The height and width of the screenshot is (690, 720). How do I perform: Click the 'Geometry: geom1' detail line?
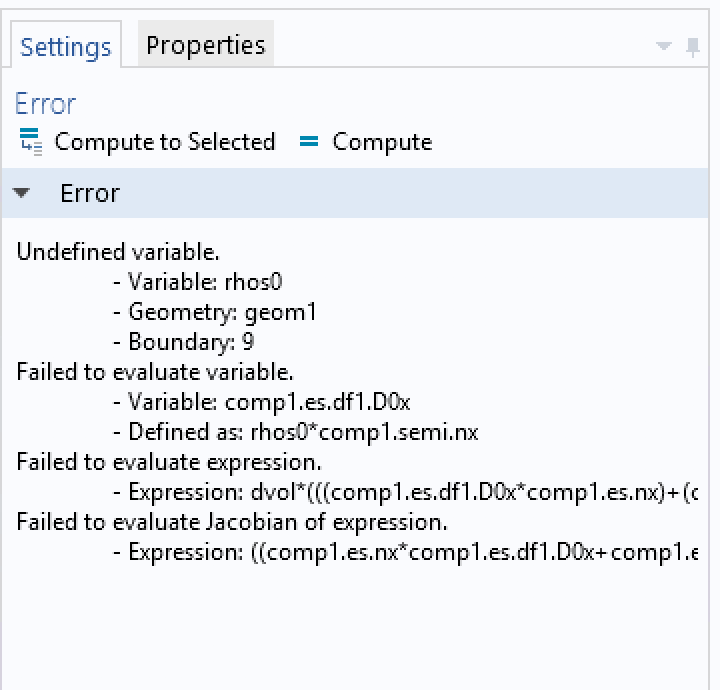(x=222, y=312)
